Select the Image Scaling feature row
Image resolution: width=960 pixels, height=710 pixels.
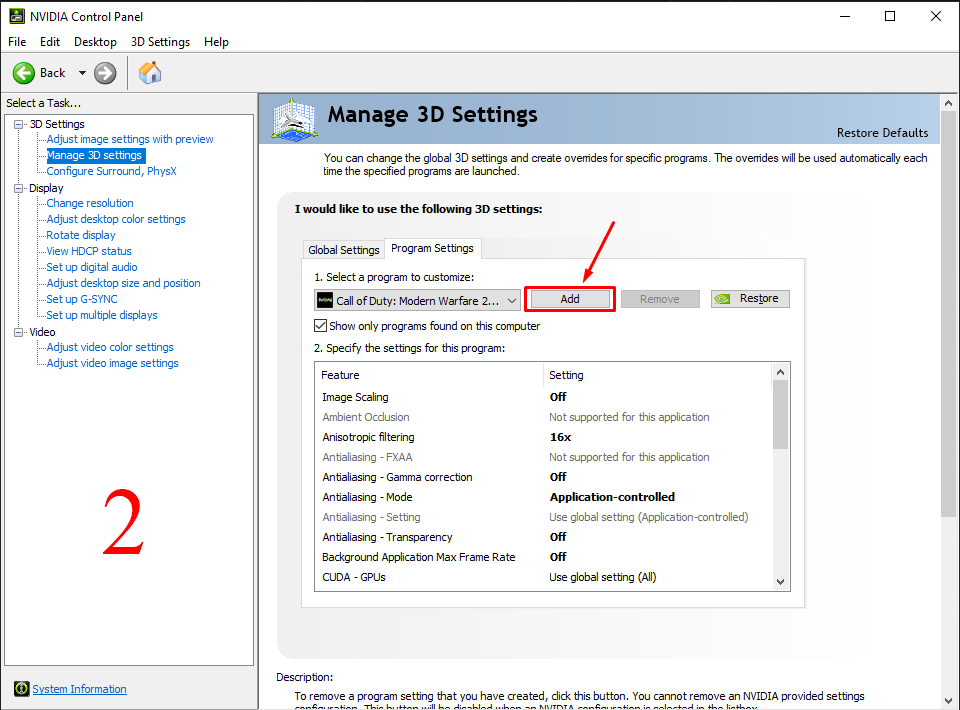pos(544,397)
